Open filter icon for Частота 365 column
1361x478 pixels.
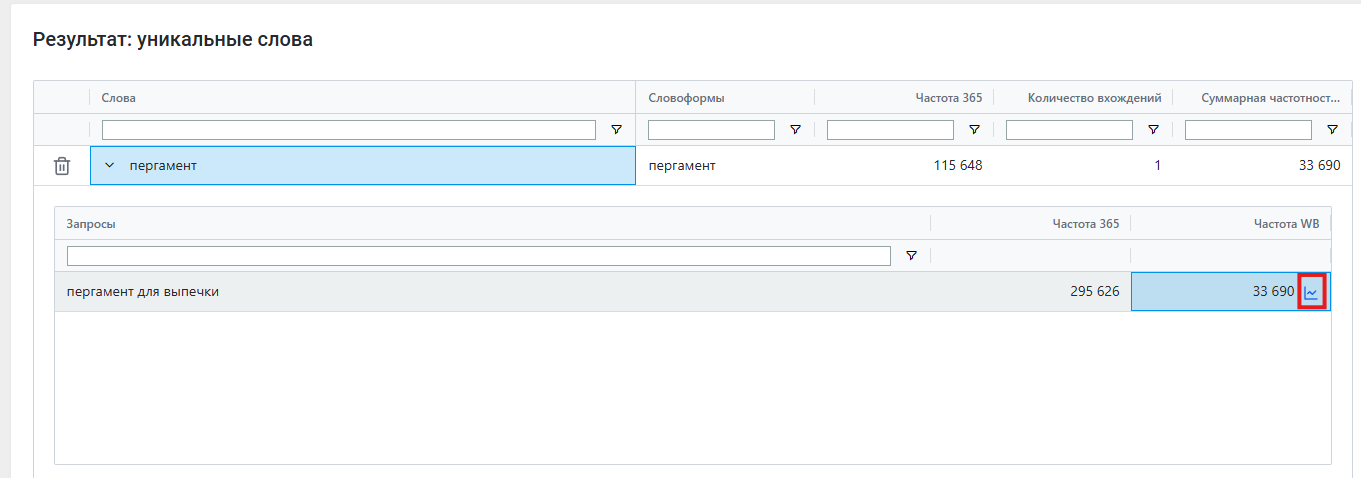coord(974,130)
